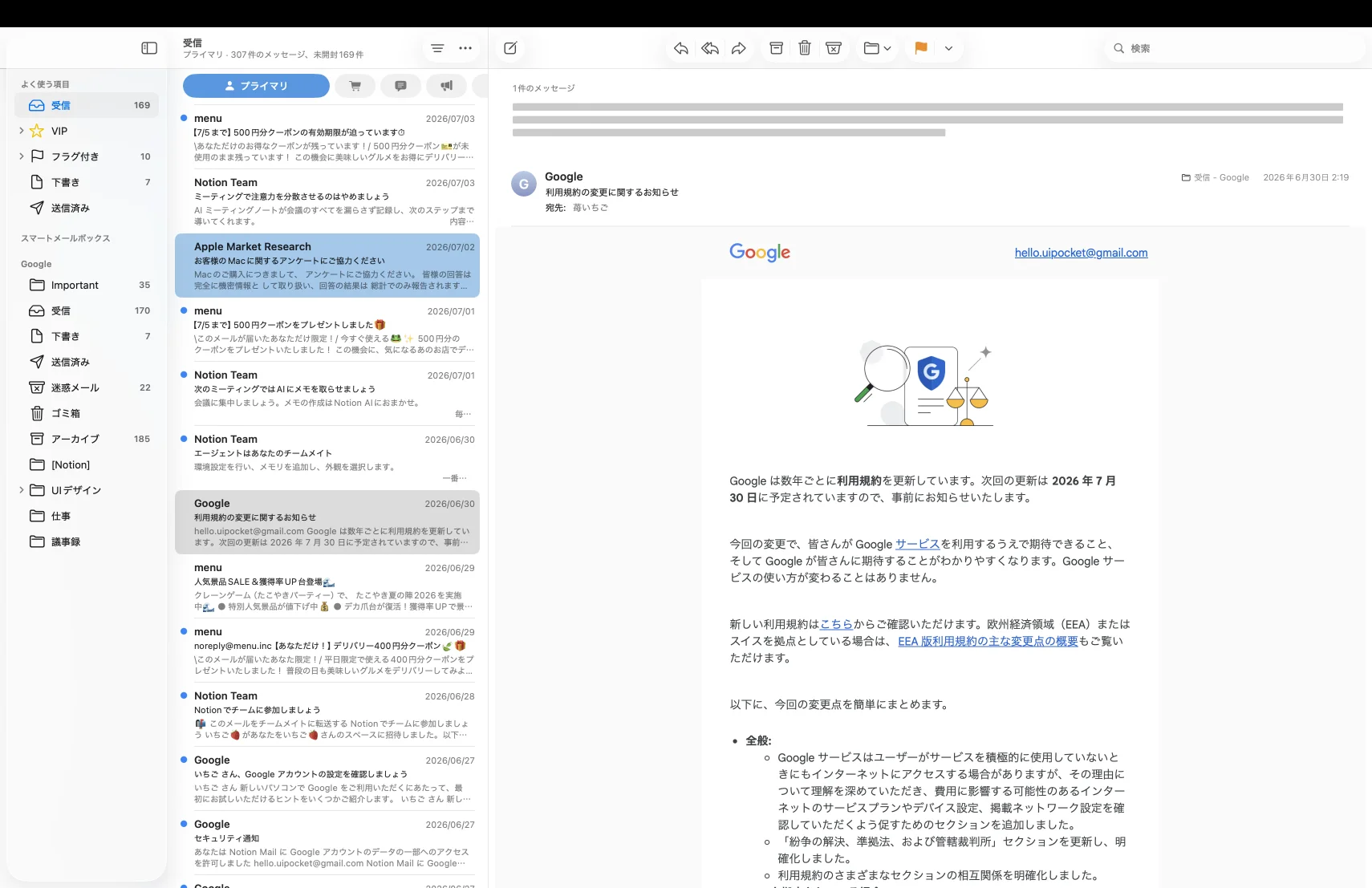Screen dimensions: 1372x888
Task: Open Google 受信 mailbox with 170
Action: point(87,310)
